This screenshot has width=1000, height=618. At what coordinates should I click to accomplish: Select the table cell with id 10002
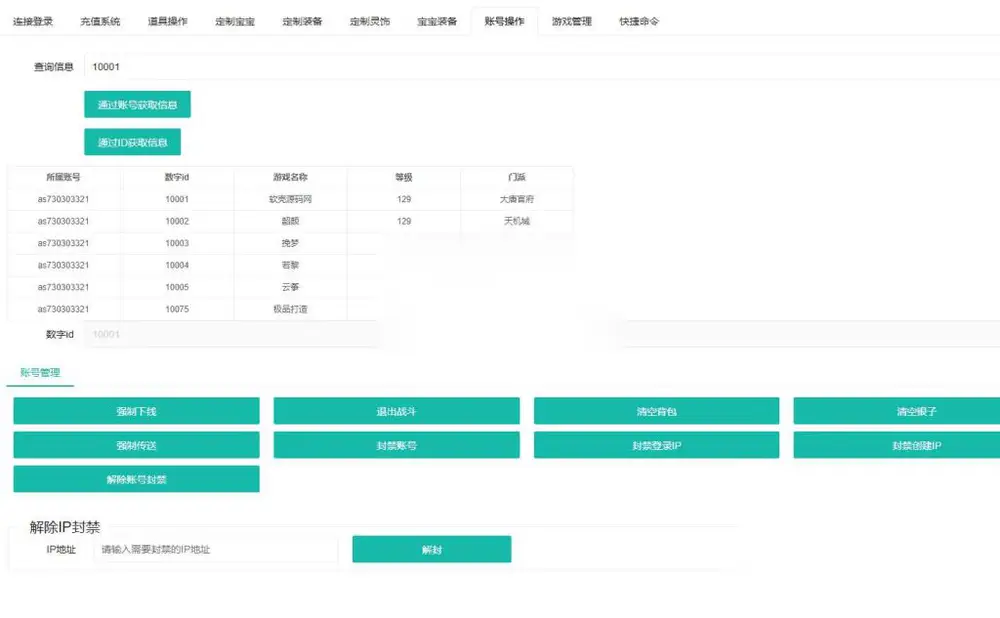177,221
